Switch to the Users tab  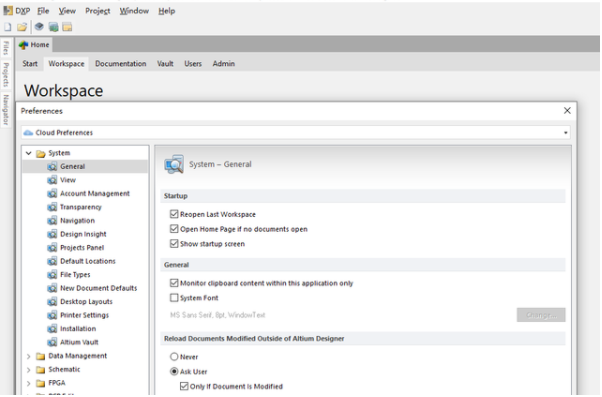click(193, 64)
